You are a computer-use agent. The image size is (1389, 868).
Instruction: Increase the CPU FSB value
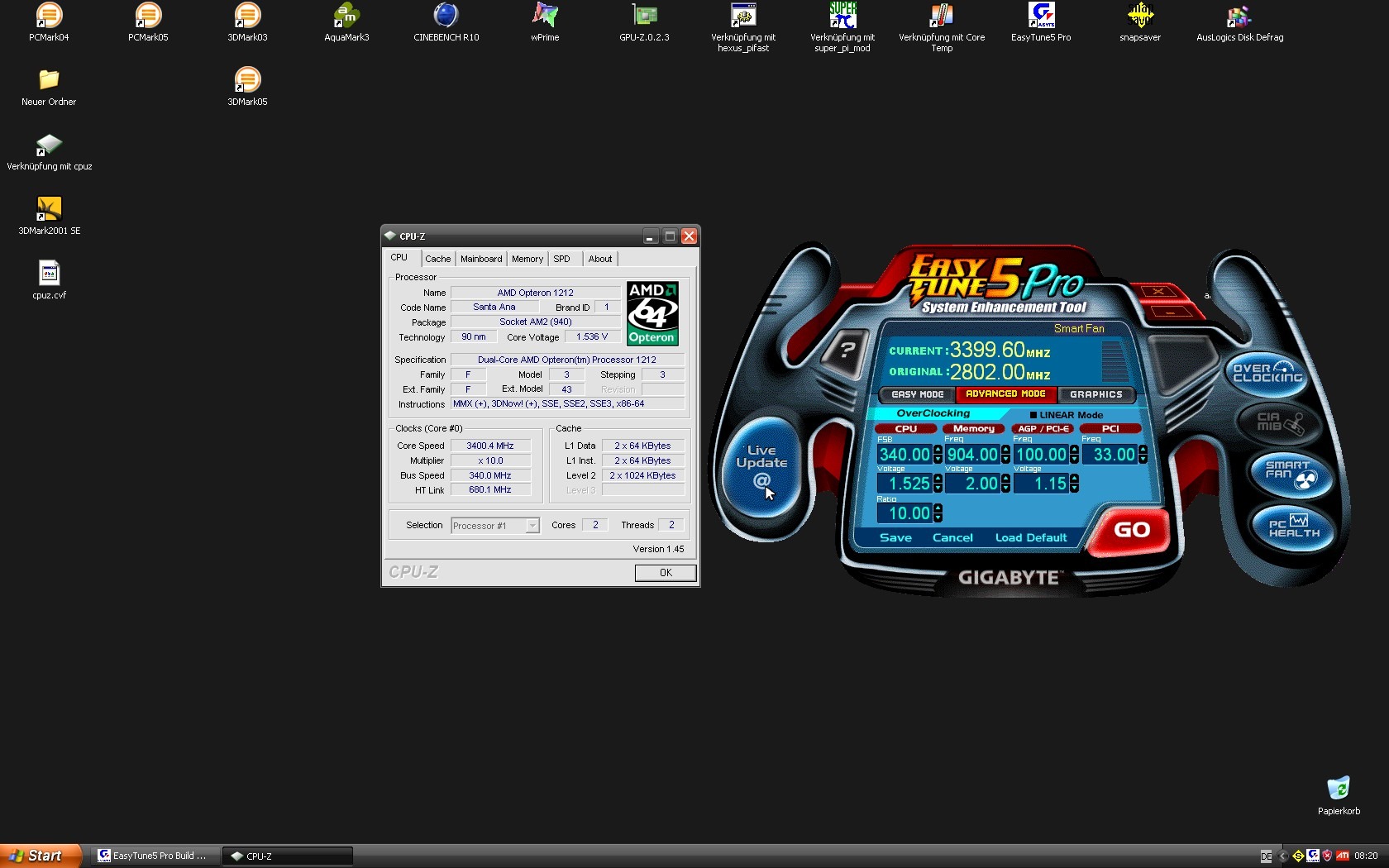[x=938, y=450]
